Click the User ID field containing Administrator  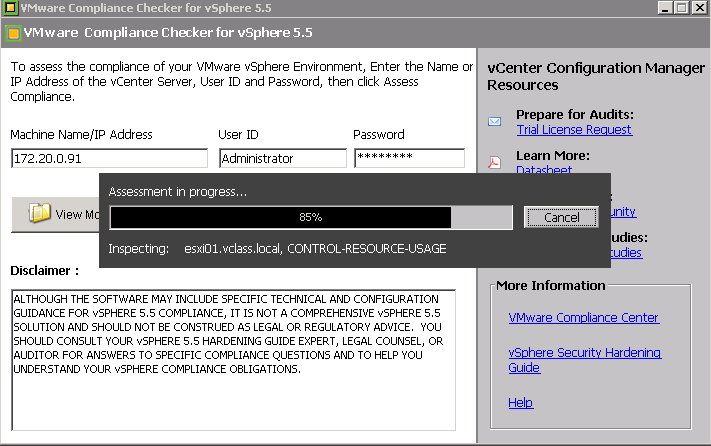point(282,158)
